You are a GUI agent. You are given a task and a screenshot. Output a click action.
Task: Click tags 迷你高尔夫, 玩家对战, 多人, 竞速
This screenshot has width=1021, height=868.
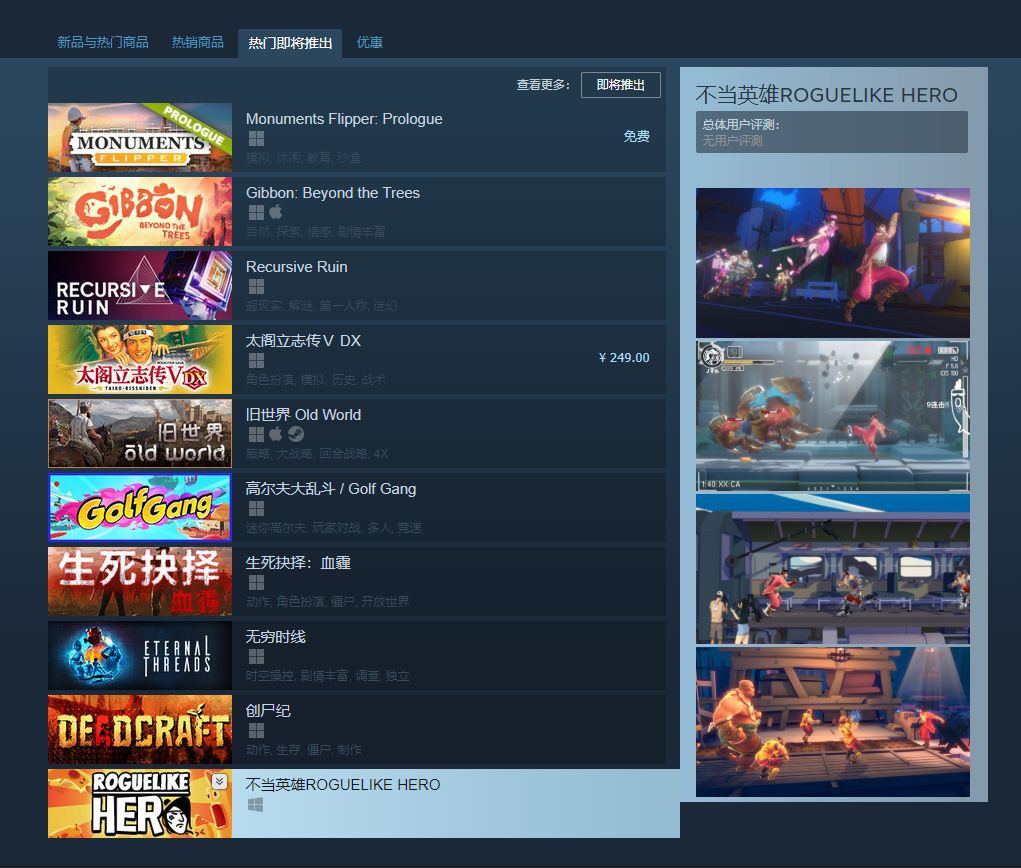tap(333, 527)
